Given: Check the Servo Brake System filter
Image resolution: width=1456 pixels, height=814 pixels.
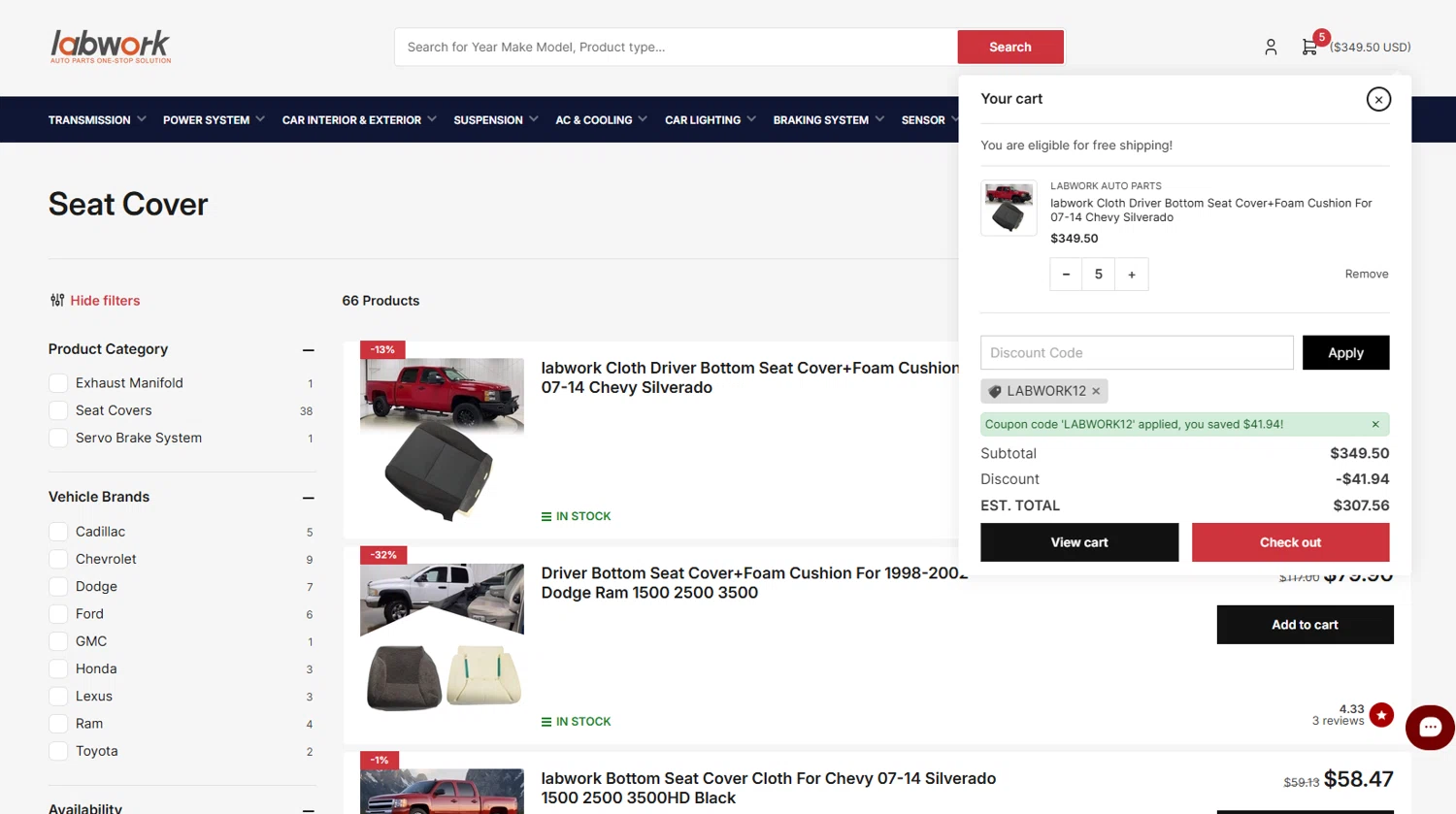Looking at the screenshot, I should point(58,438).
